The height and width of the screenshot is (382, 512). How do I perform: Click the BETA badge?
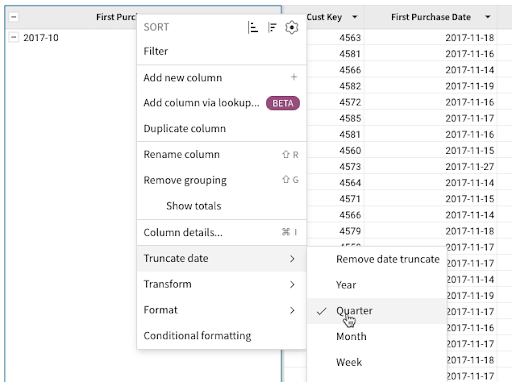click(x=283, y=103)
